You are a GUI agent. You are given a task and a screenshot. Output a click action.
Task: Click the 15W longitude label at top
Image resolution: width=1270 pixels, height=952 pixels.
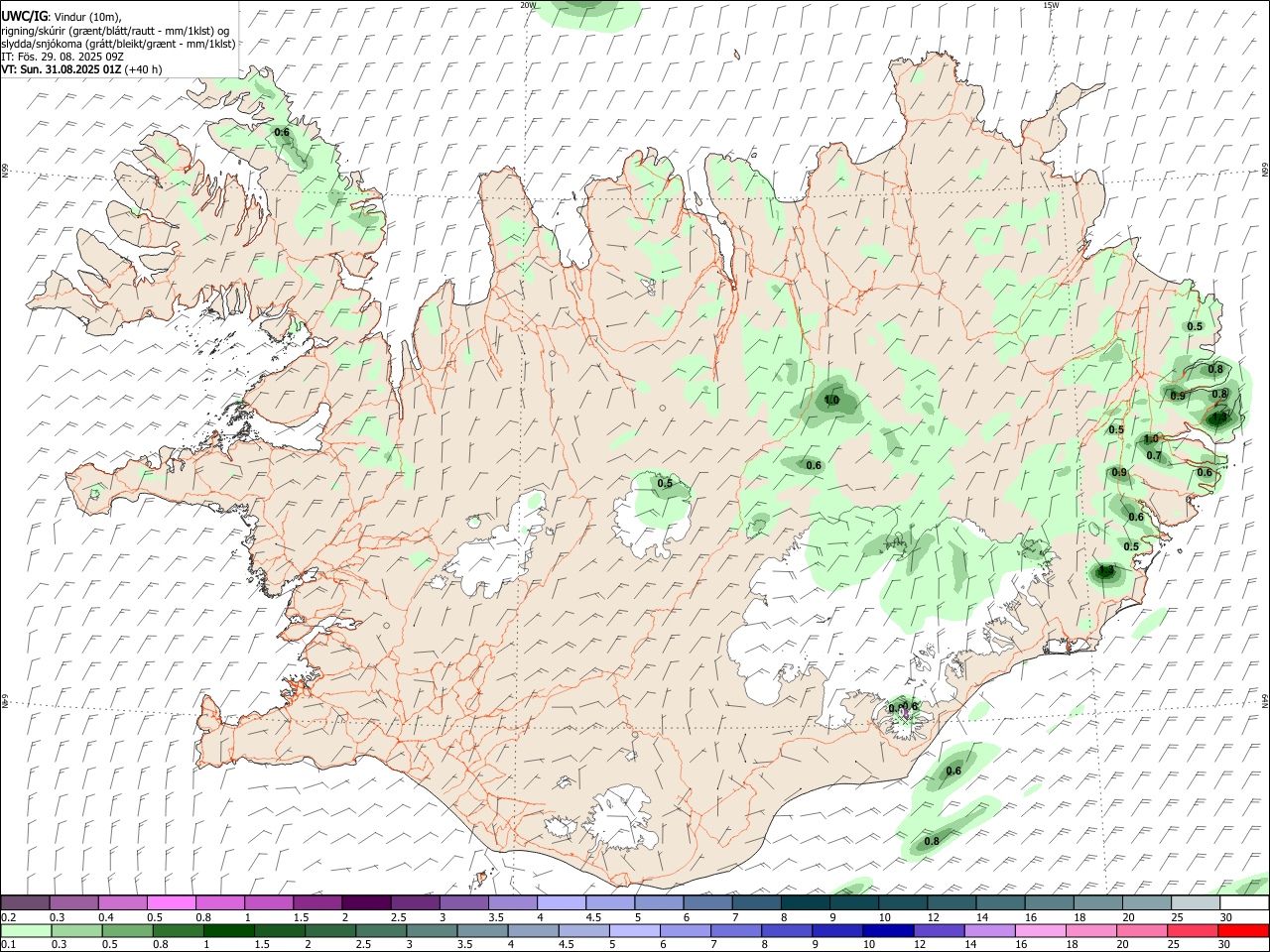(1052, 5)
